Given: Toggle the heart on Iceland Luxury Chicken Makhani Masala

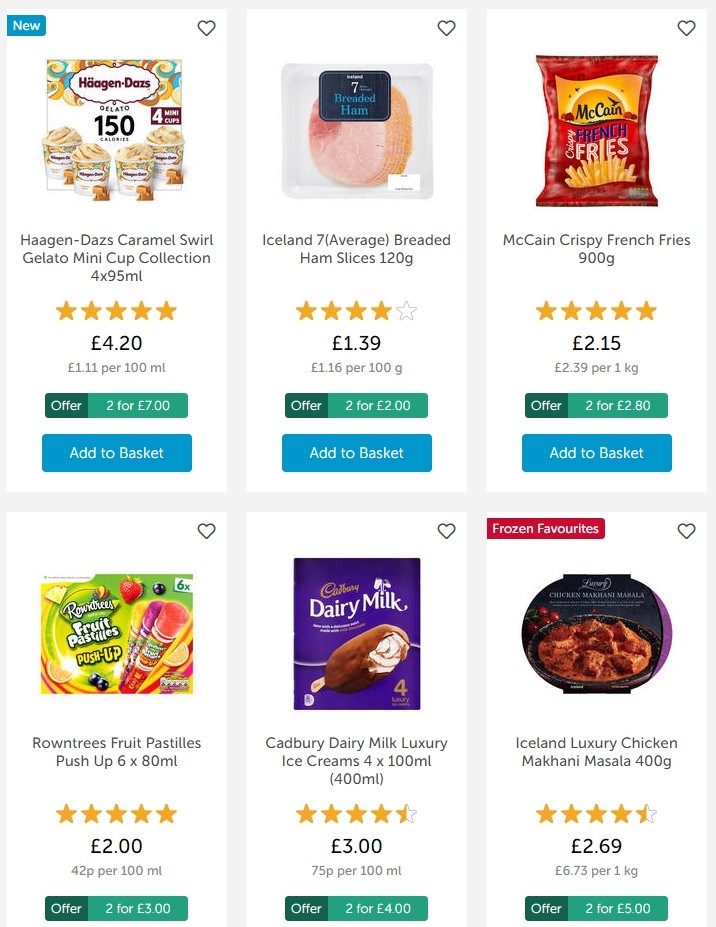Looking at the screenshot, I should (x=686, y=531).
